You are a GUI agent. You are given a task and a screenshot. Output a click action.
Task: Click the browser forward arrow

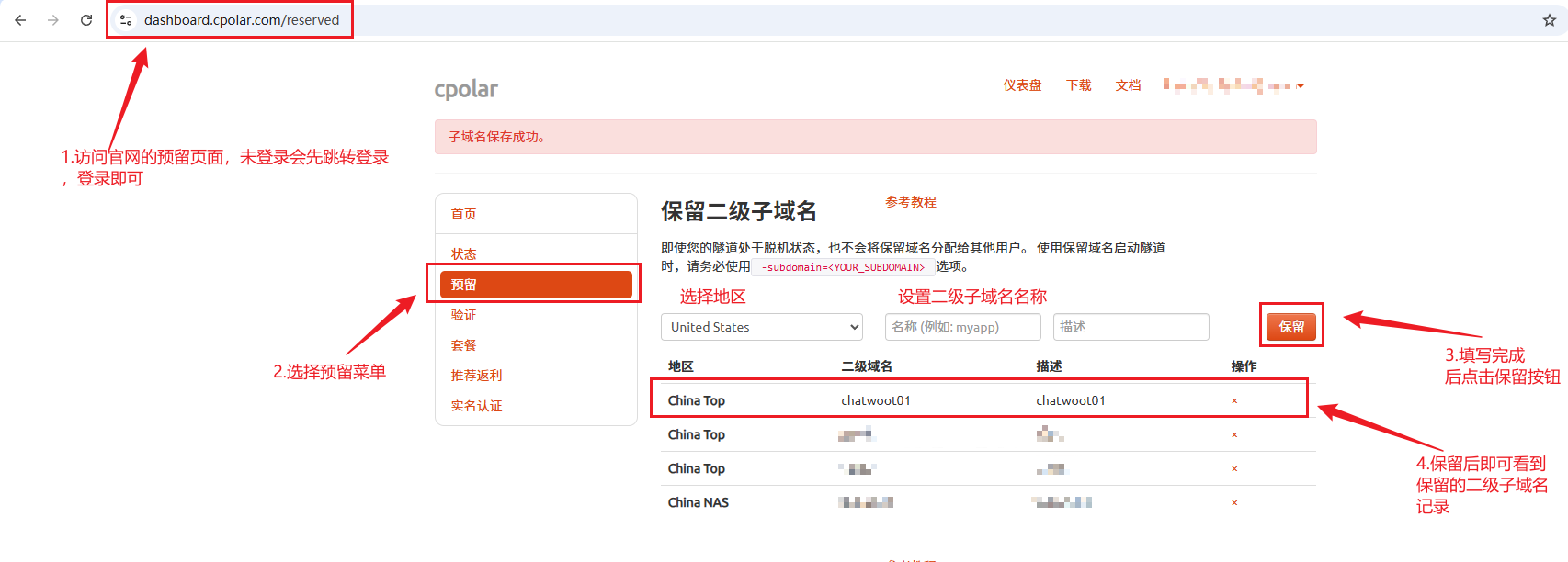coord(53,20)
